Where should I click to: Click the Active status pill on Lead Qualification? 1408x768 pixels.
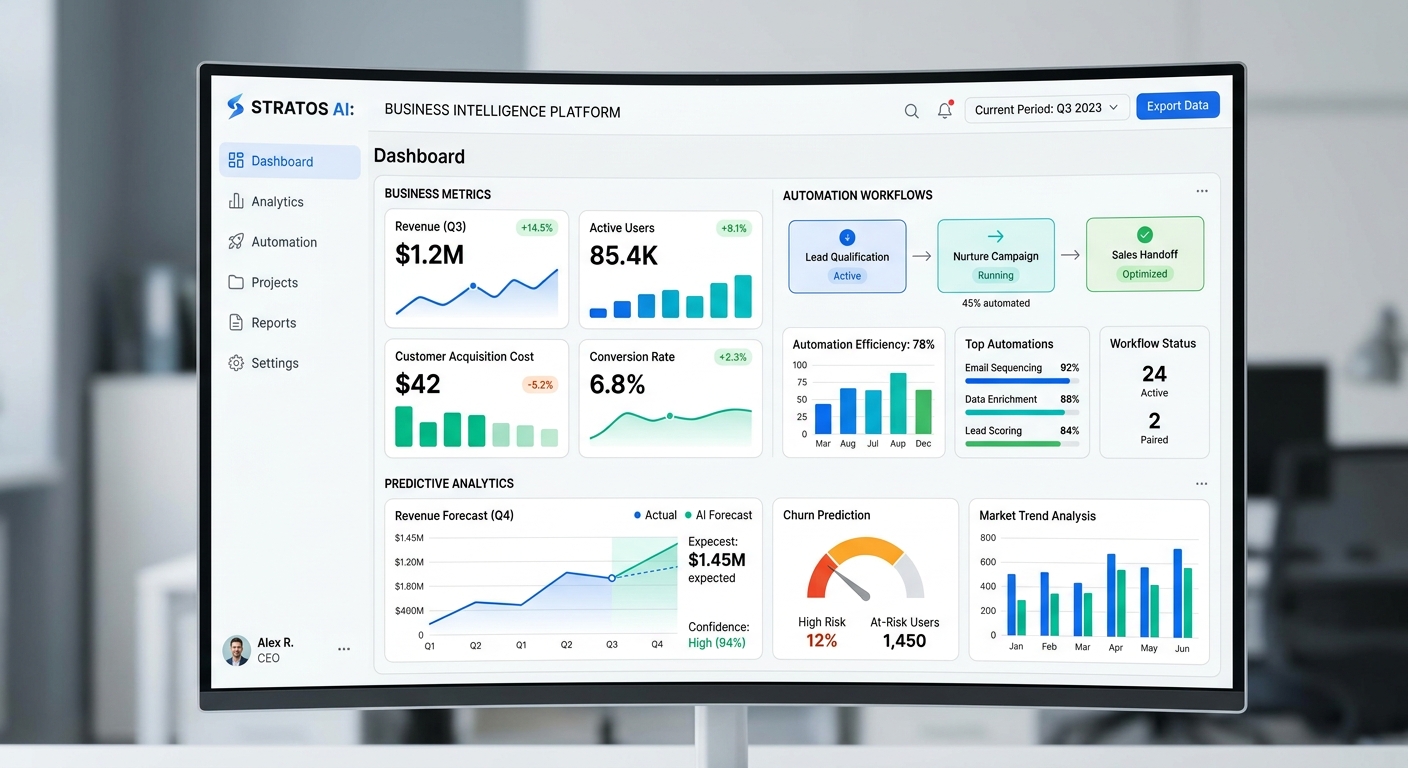click(x=847, y=276)
